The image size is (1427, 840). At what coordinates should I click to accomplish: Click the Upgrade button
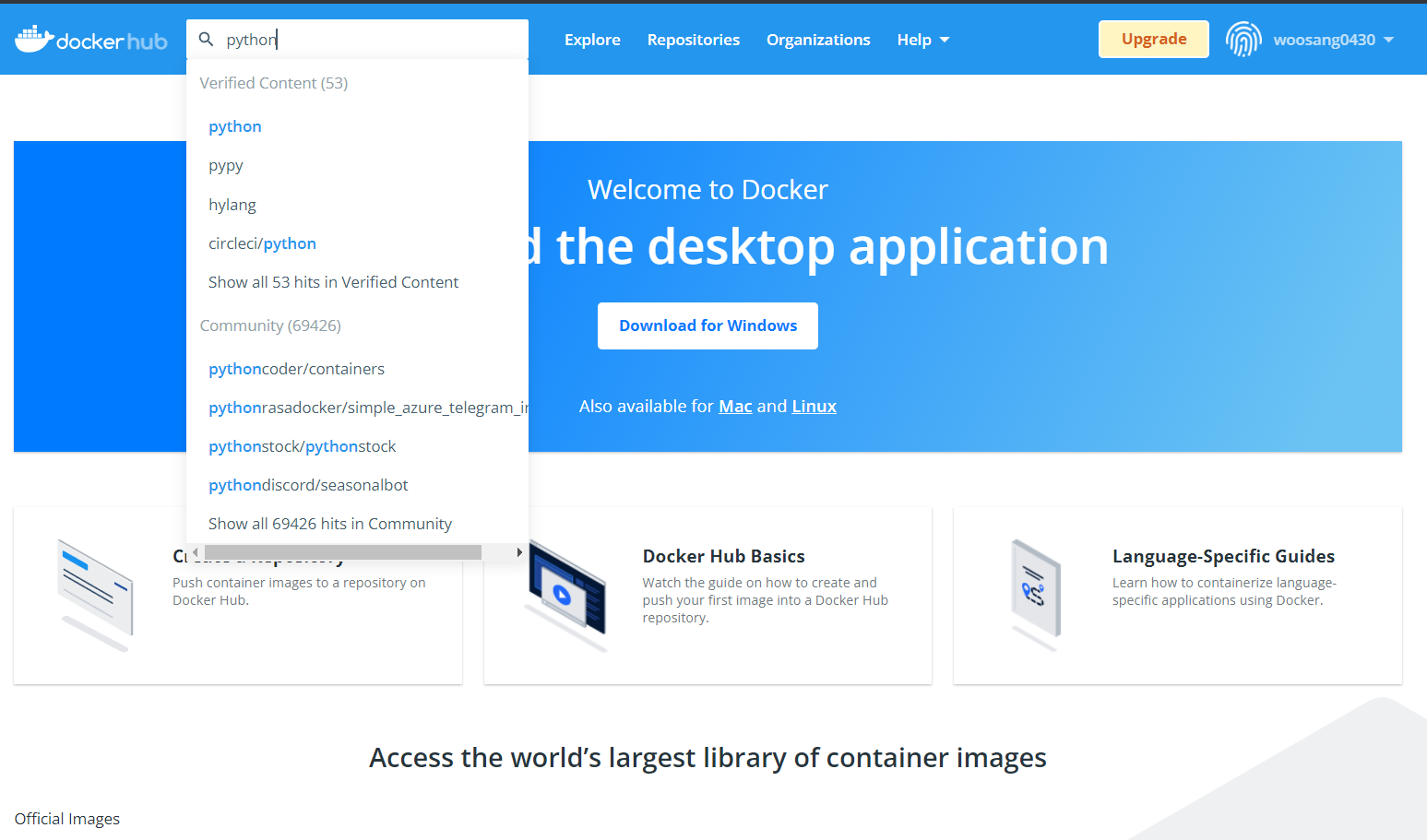click(1154, 39)
